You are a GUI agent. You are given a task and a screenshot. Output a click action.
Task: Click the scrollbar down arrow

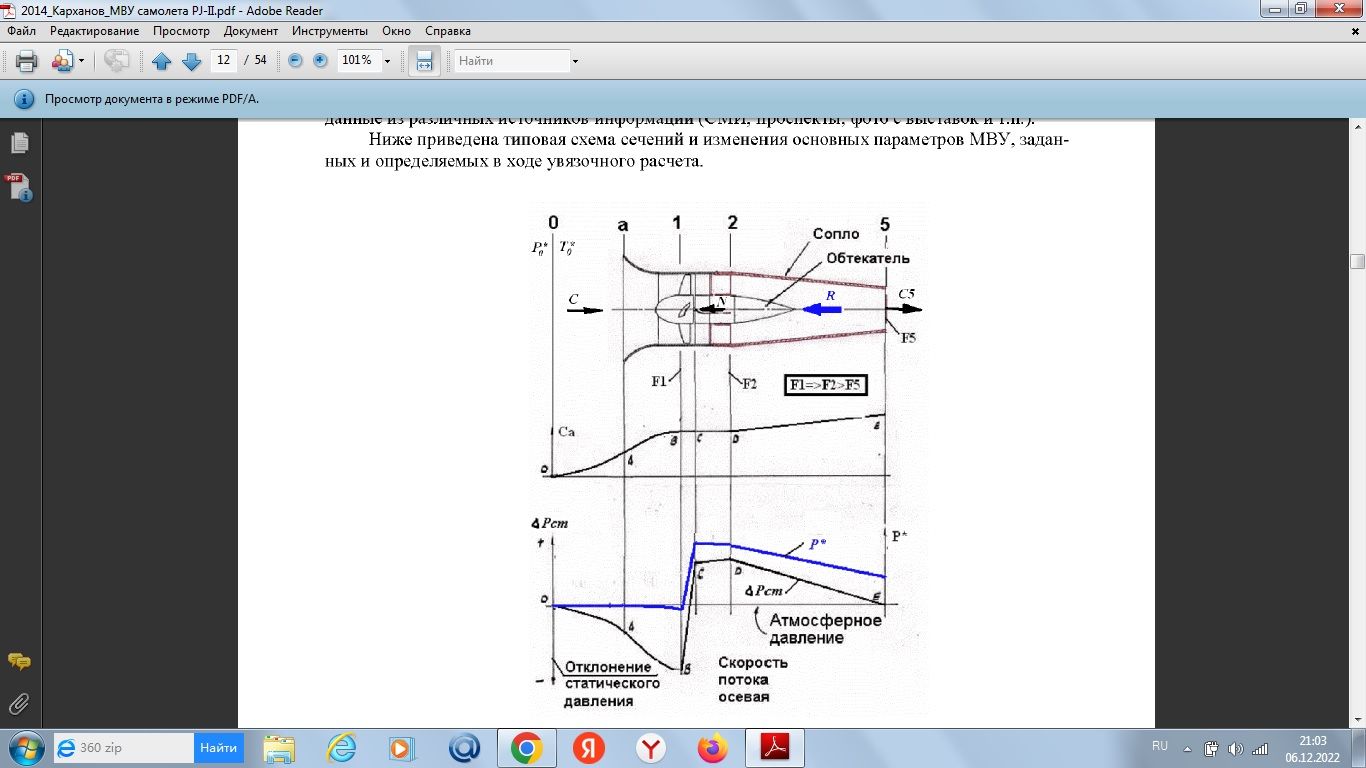click(1357, 720)
